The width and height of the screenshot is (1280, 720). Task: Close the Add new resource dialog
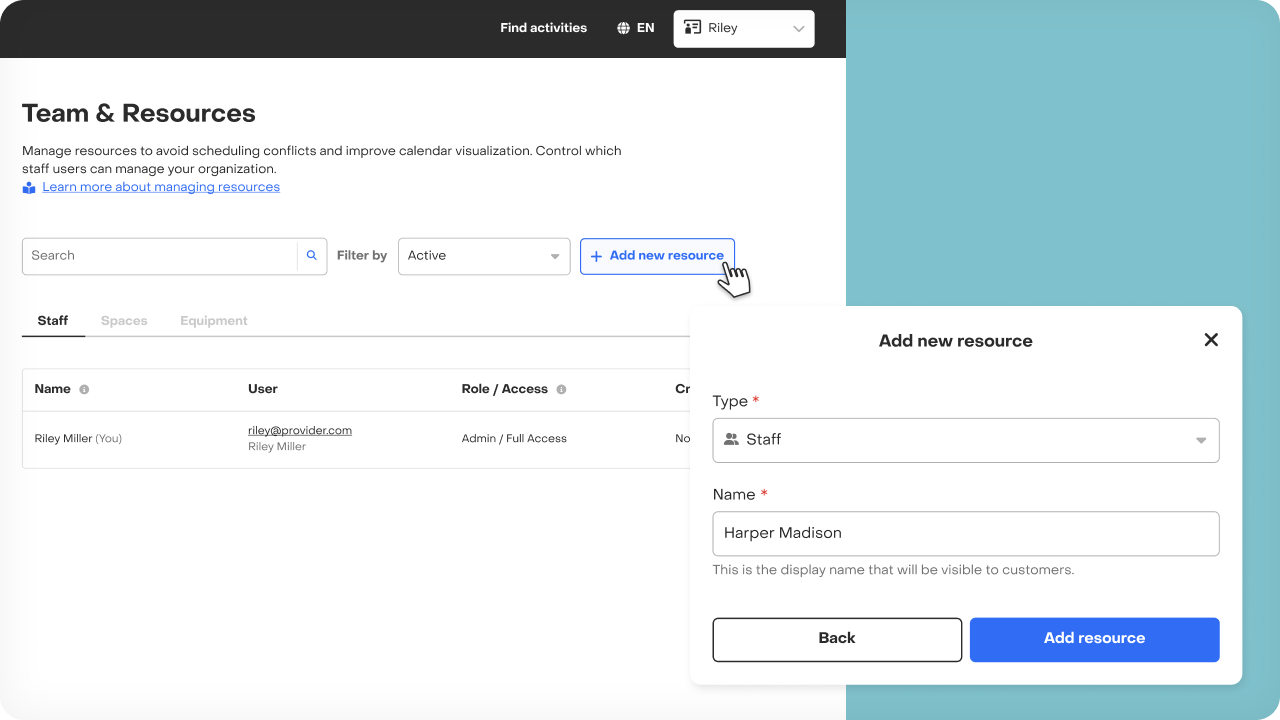pos(1211,340)
